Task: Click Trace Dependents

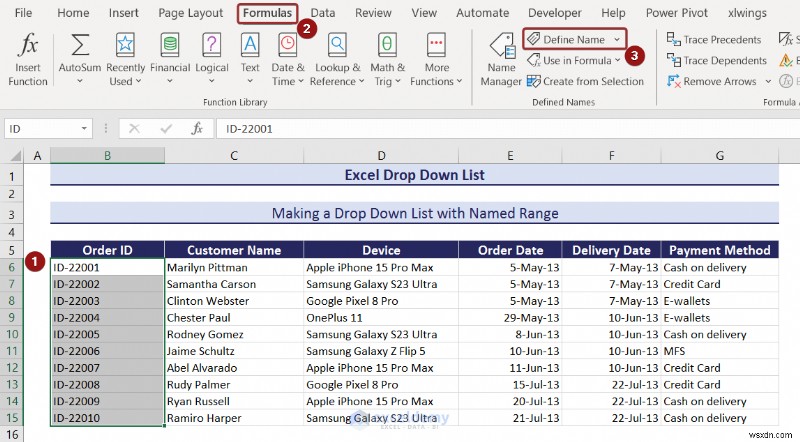Action: pyautogui.click(x=716, y=60)
